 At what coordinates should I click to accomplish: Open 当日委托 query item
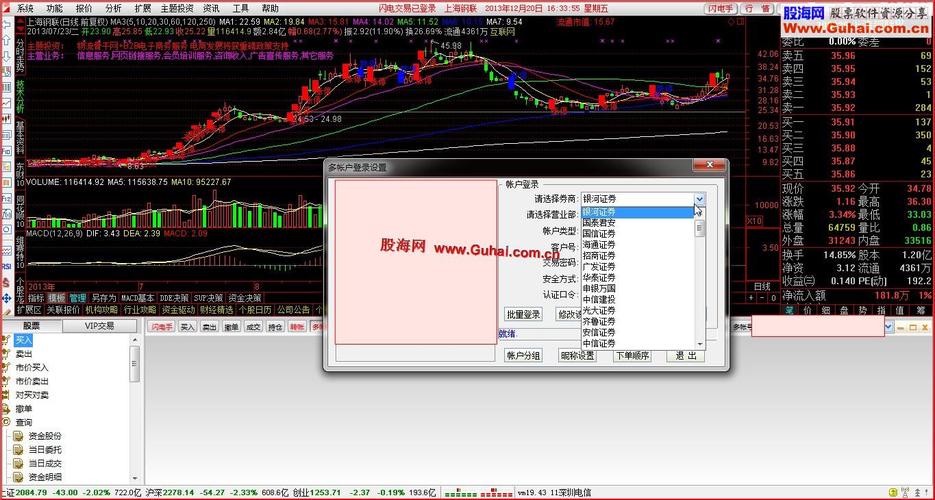point(45,450)
